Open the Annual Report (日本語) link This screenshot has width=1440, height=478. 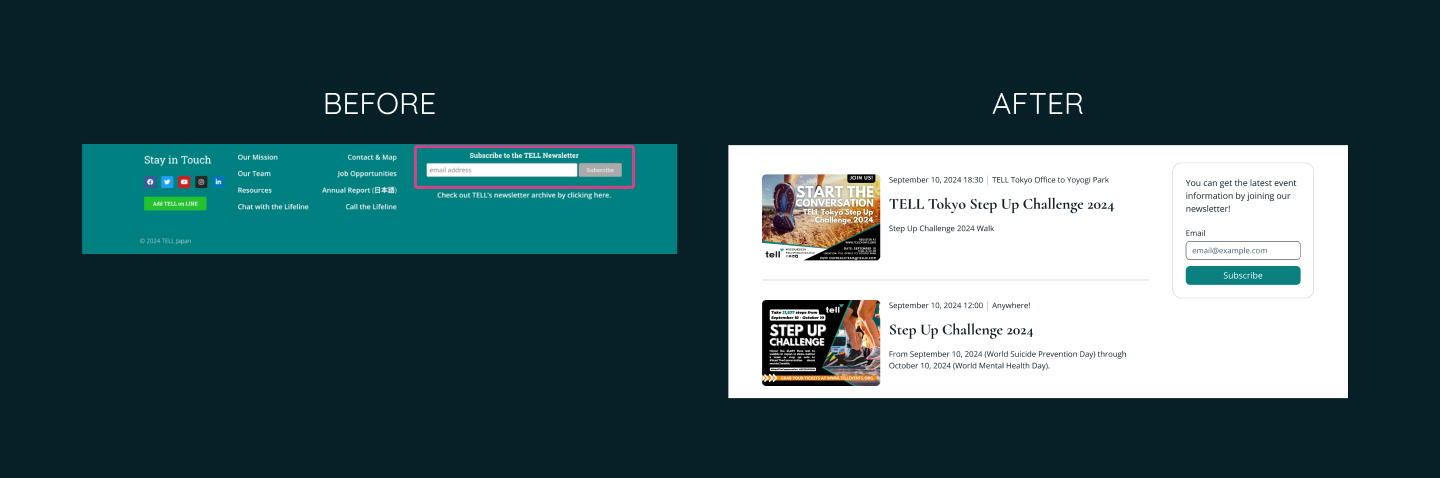(359, 190)
